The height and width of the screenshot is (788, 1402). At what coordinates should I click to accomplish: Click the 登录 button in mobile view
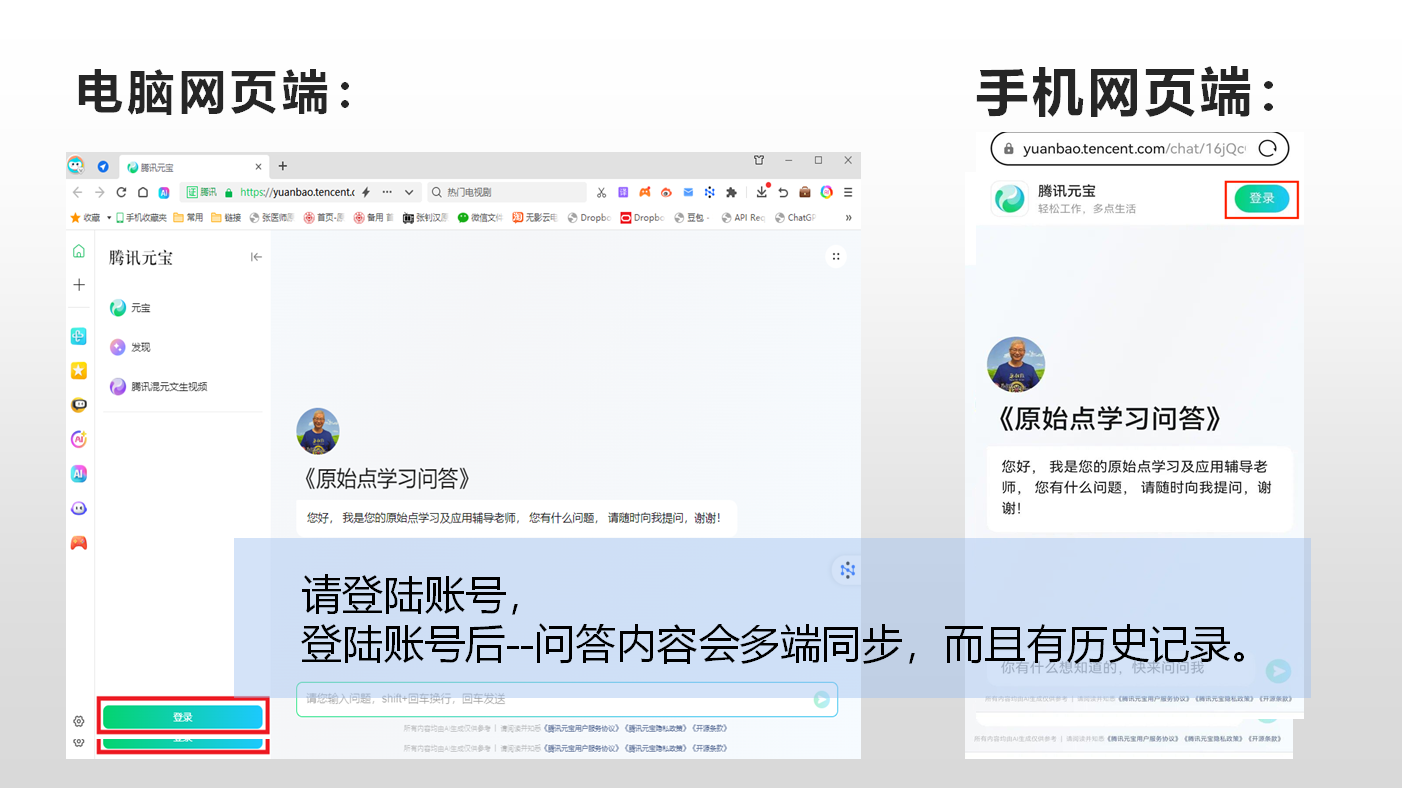pos(1261,199)
